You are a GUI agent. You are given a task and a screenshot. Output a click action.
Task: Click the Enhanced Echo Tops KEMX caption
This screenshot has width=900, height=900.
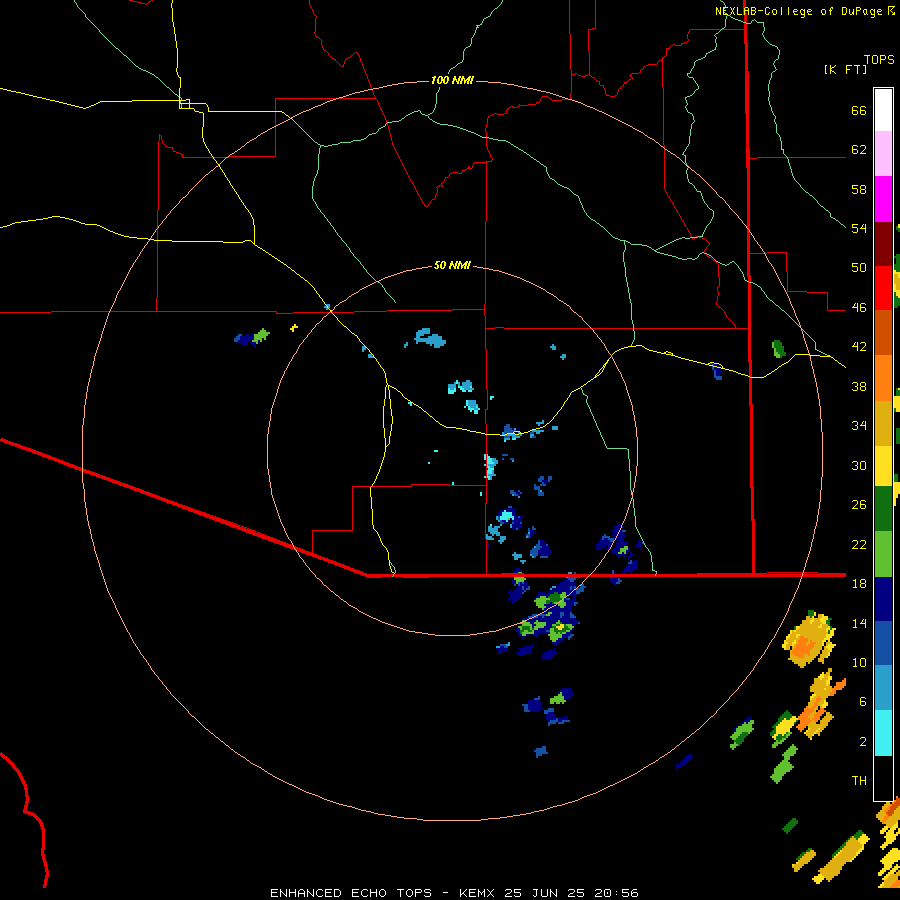(454, 893)
